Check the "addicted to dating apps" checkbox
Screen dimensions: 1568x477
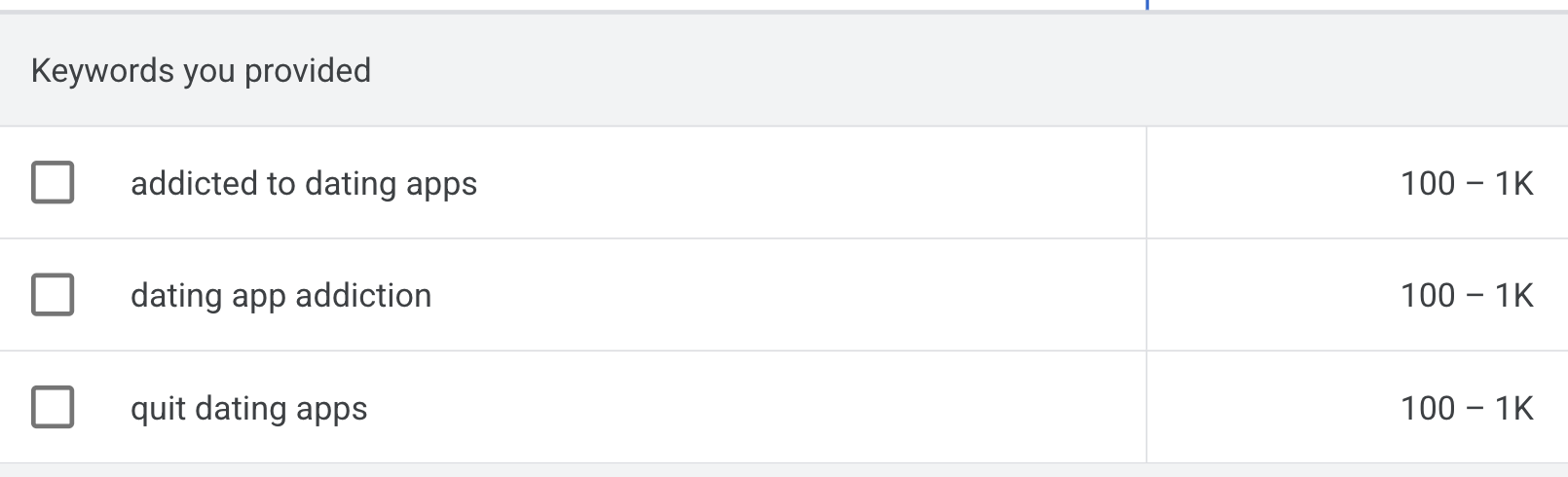(x=53, y=183)
